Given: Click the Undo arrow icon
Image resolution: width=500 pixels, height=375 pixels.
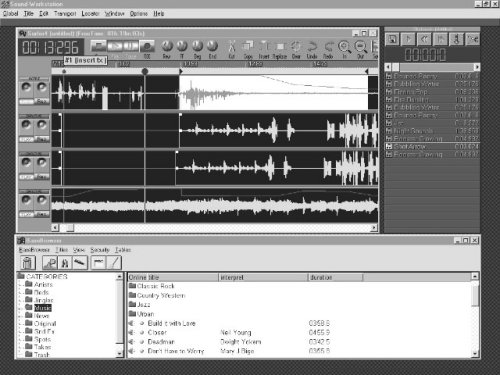Looking at the screenshot, I should tap(312, 46).
